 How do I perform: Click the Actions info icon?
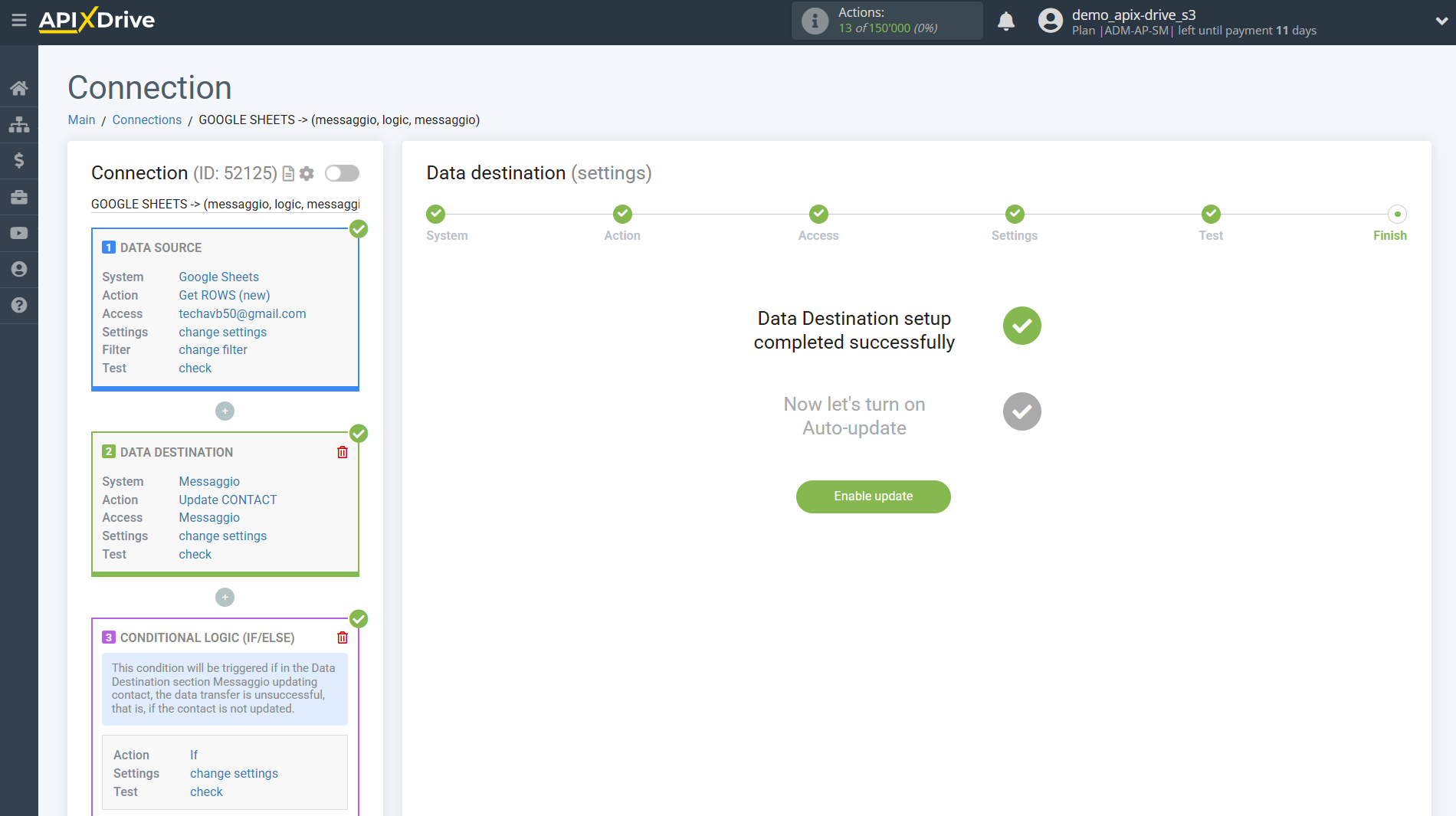coord(815,21)
